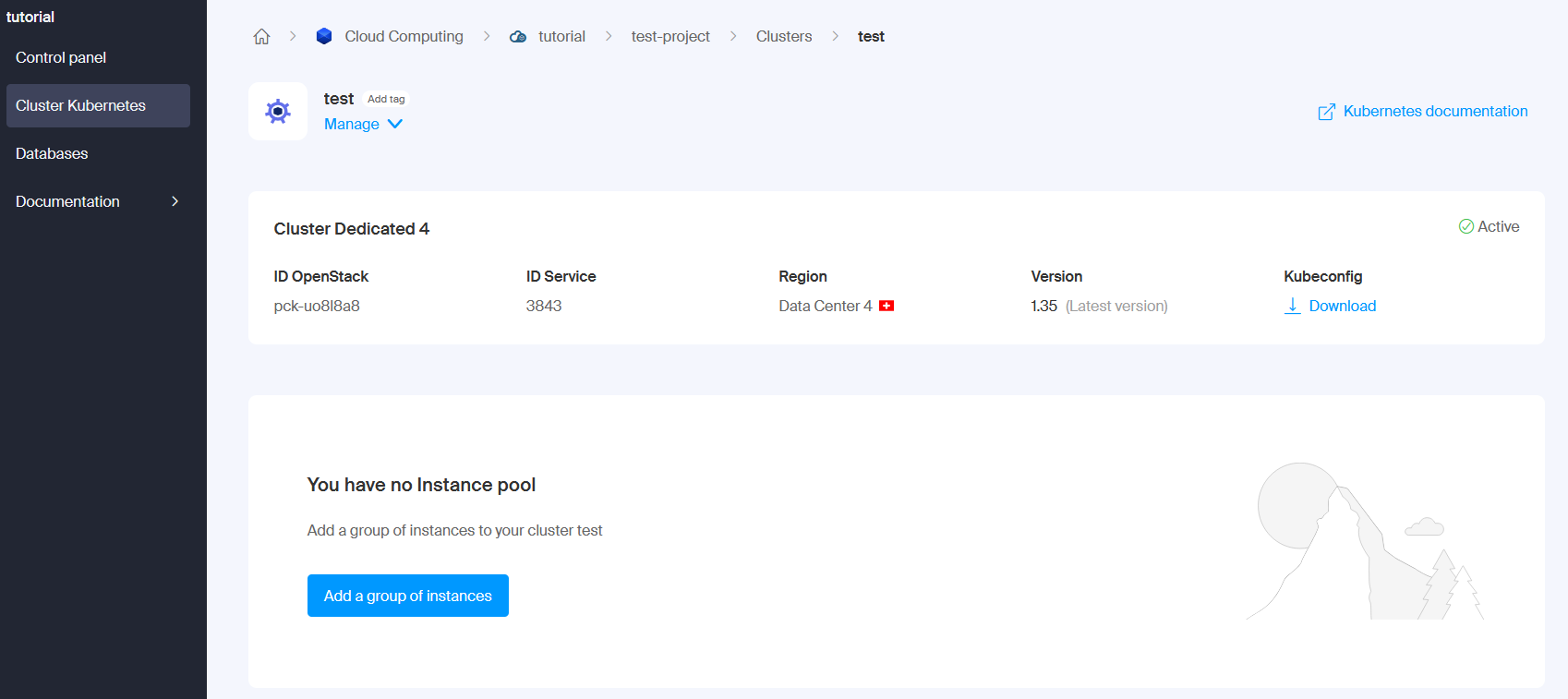Click the Cloud Computing cube icon
Viewport: 1568px width, 699px height.
[x=324, y=36]
